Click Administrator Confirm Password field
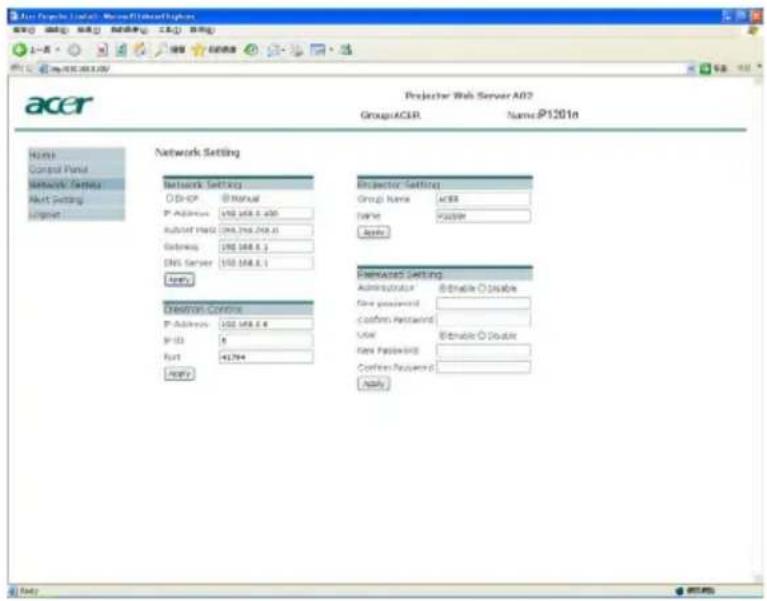This screenshot has height=601, width=767. coord(483,319)
